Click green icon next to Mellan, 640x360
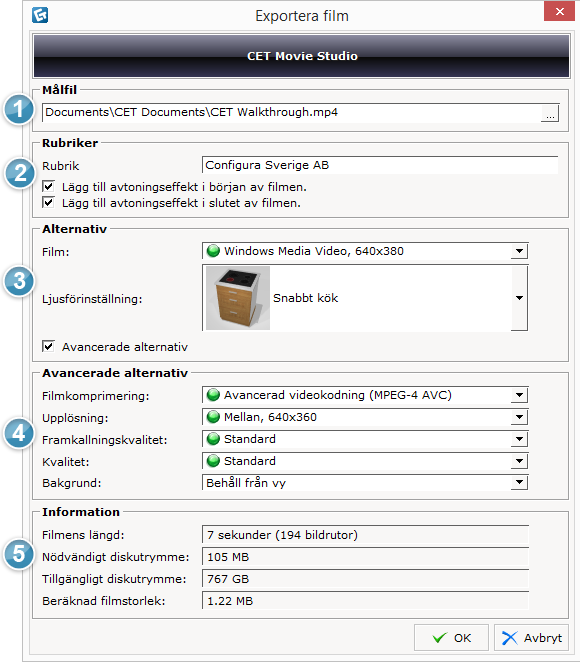The image size is (580, 662). 214,417
